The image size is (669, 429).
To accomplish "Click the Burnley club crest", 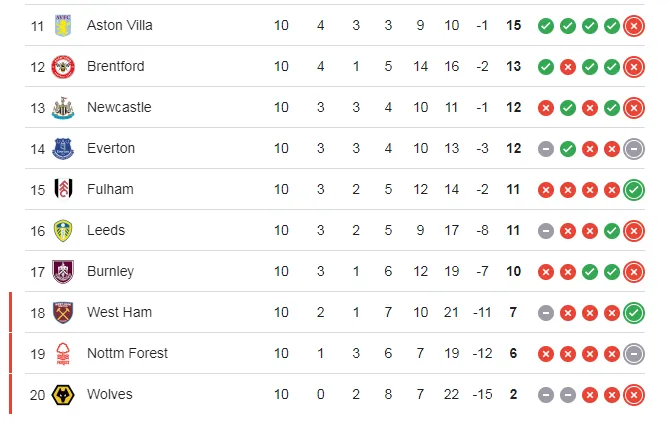I will 64,271.
